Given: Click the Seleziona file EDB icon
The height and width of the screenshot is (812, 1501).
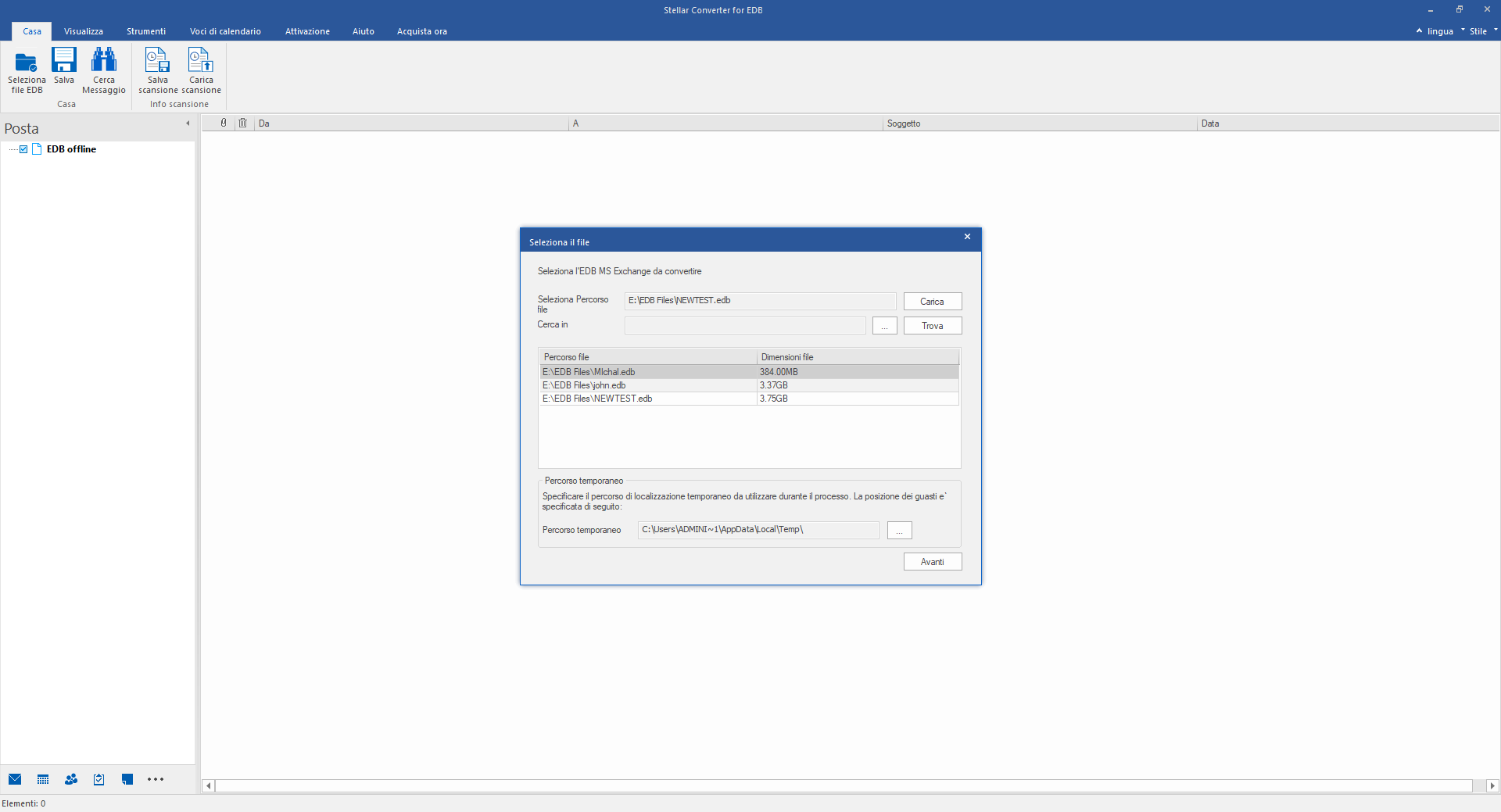Looking at the screenshot, I should tap(27, 61).
